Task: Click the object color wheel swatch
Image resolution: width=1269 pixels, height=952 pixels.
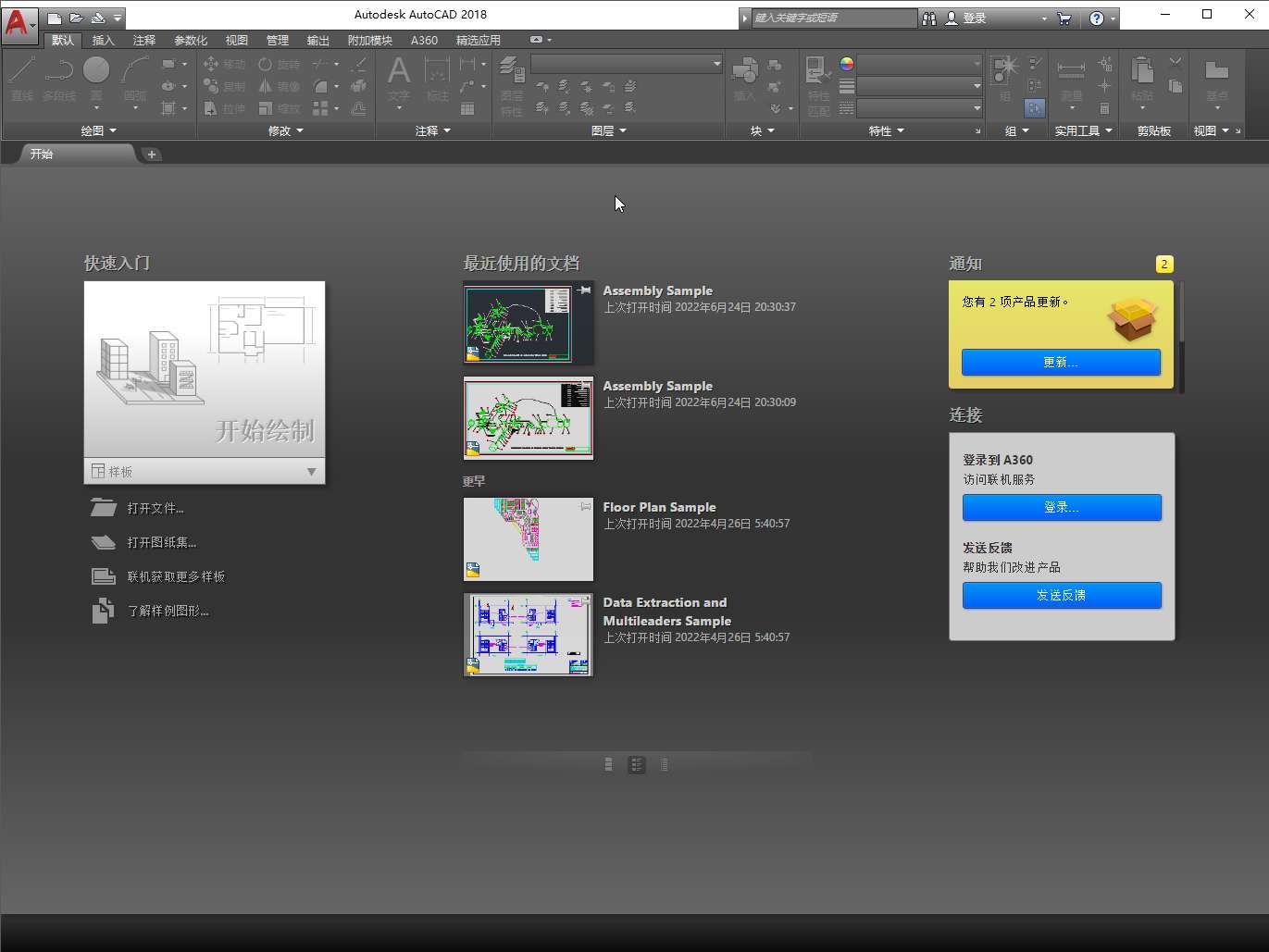Action: (846, 64)
